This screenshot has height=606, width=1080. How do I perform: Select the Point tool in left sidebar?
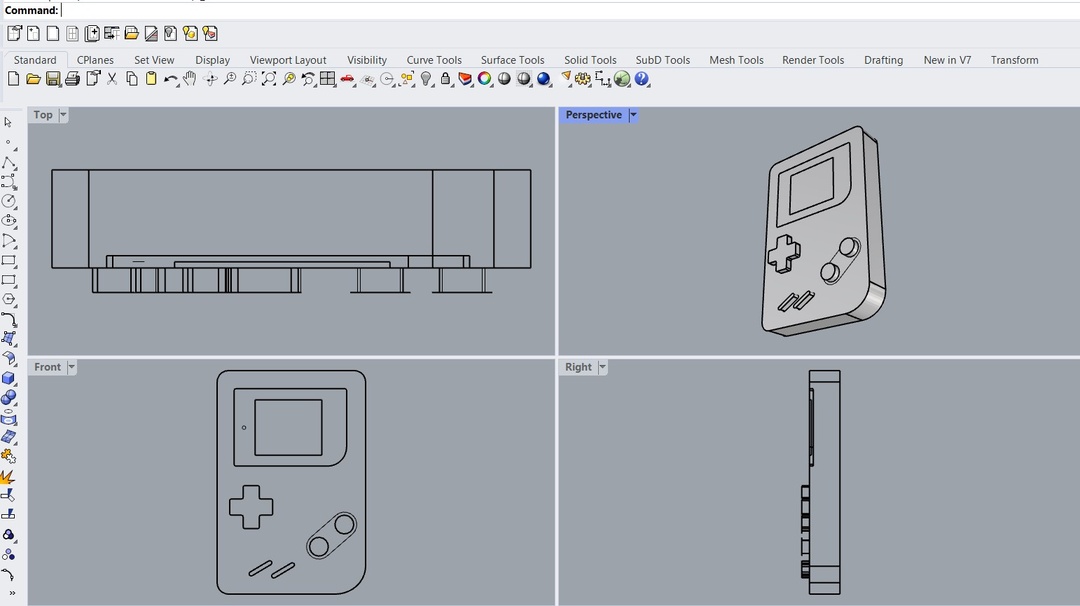[8, 143]
